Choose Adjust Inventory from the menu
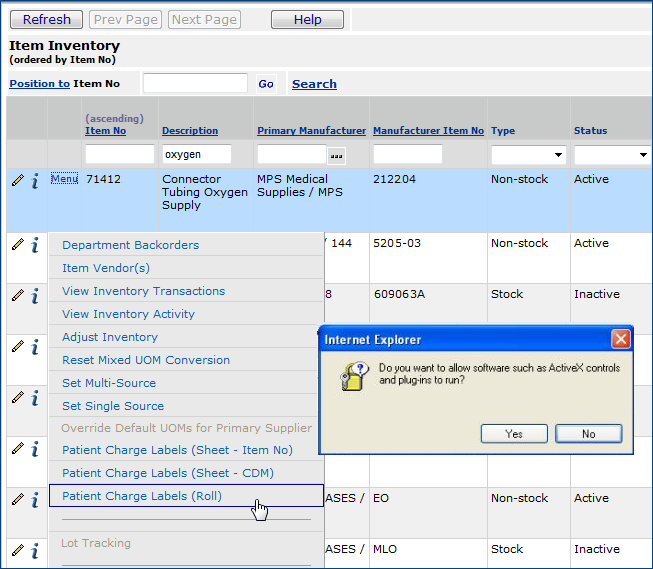This screenshot has width=653, height=569. coord(110,337)
